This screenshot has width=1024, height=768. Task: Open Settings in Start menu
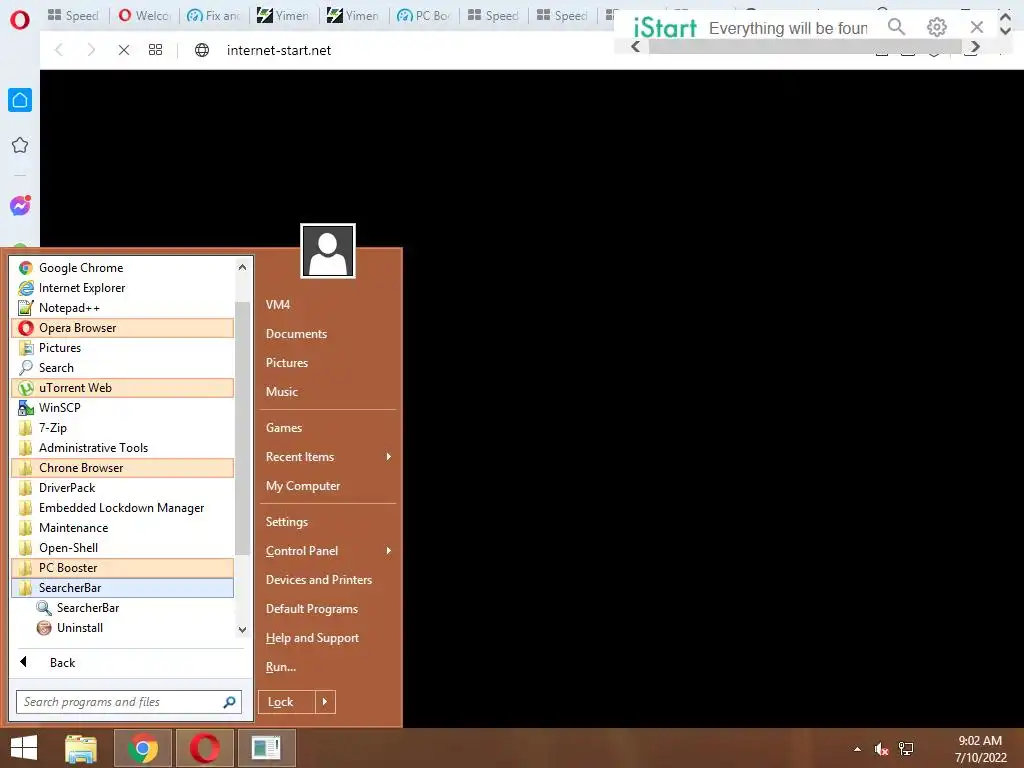(286, 522)
